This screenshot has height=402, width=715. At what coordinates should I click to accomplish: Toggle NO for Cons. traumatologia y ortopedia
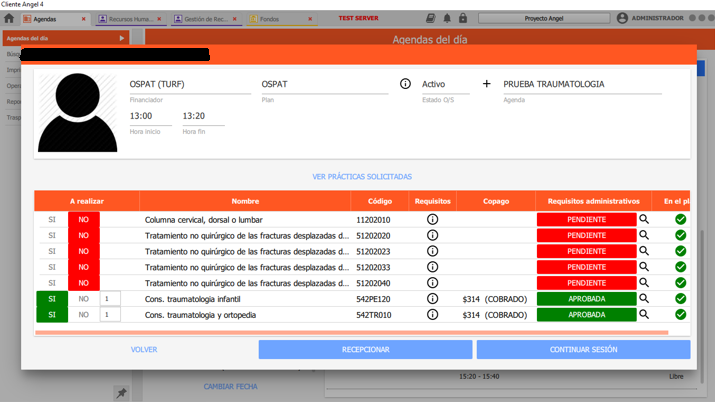(x=84, y=315)
